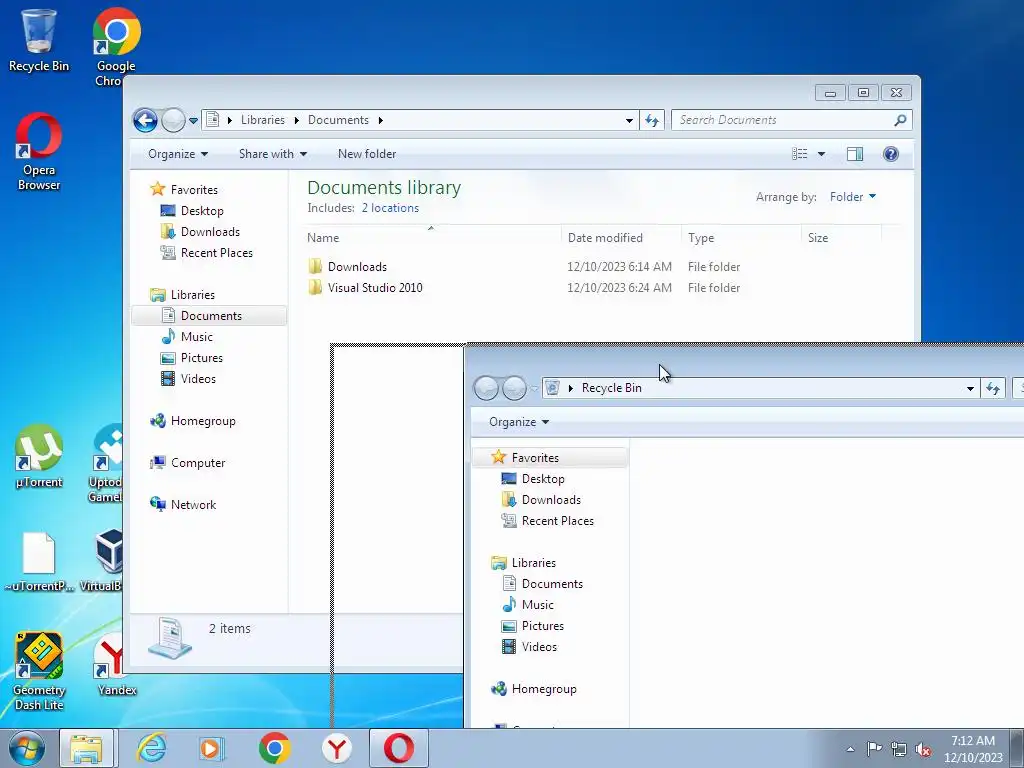Refresh the Documents library view
The image size is (1024, 768).
[x=652, y=120]
